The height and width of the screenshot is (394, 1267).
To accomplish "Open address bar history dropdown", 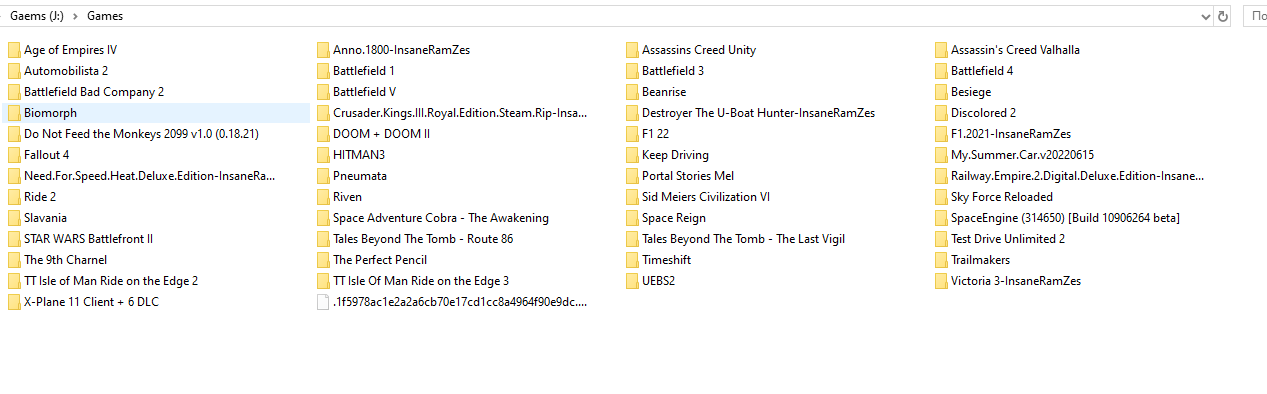I will point(1205,16).
